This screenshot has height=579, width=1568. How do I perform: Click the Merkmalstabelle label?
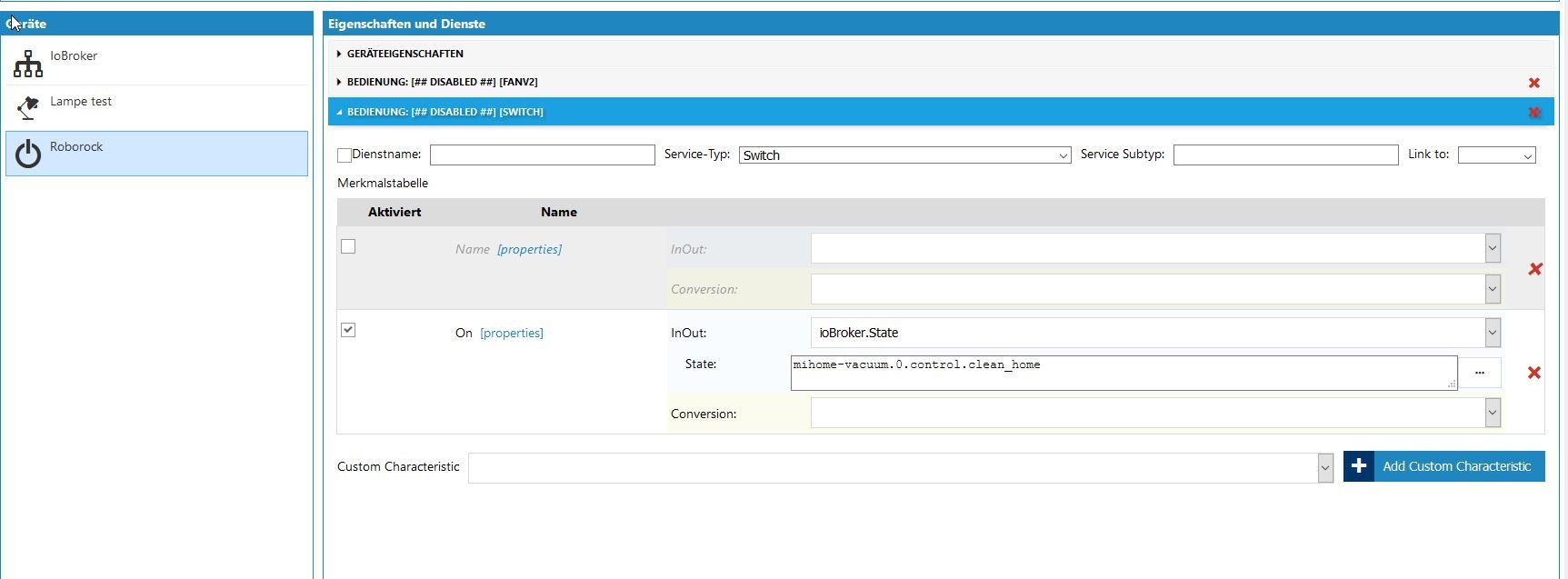click(x=383, y=183)
